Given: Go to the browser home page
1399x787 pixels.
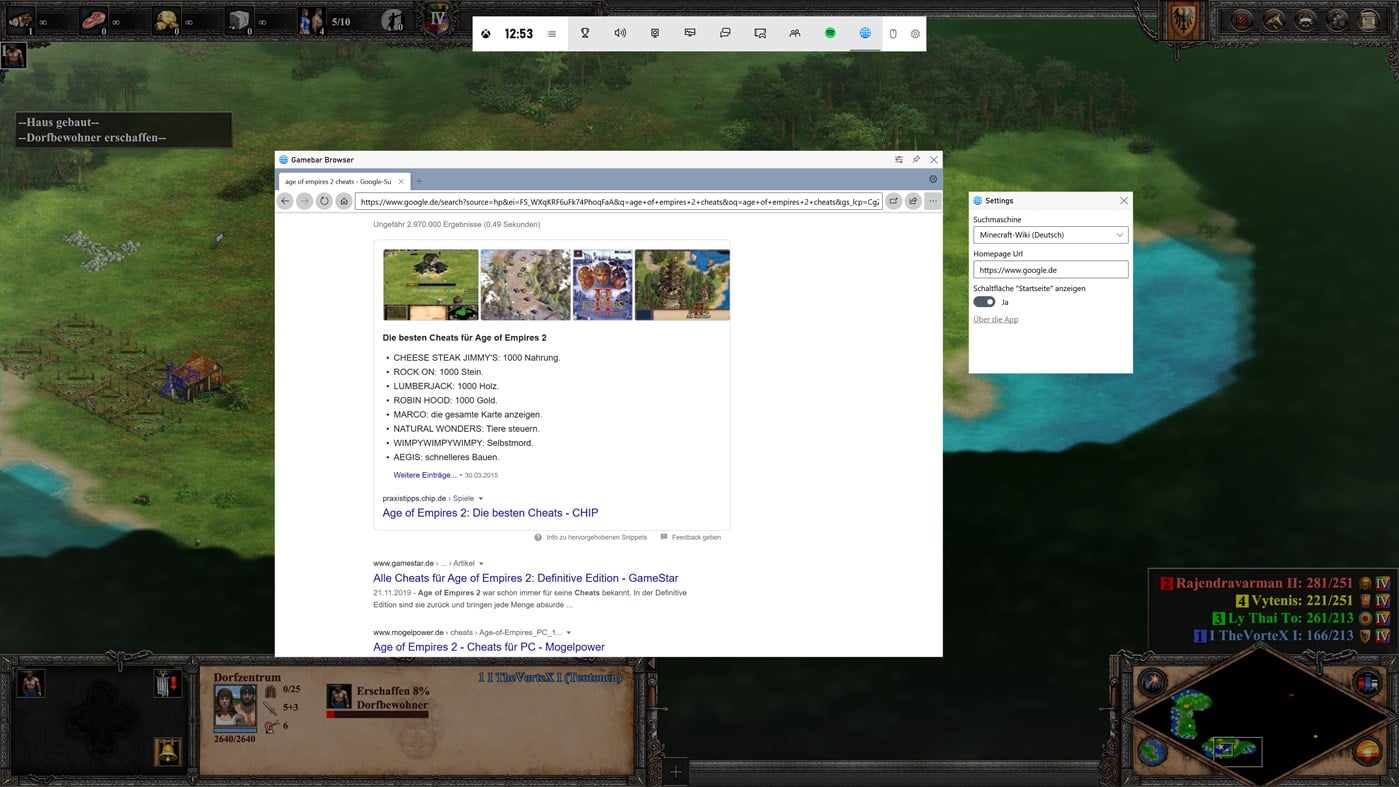Looking at the screenshot, I should tap(343, 201).
